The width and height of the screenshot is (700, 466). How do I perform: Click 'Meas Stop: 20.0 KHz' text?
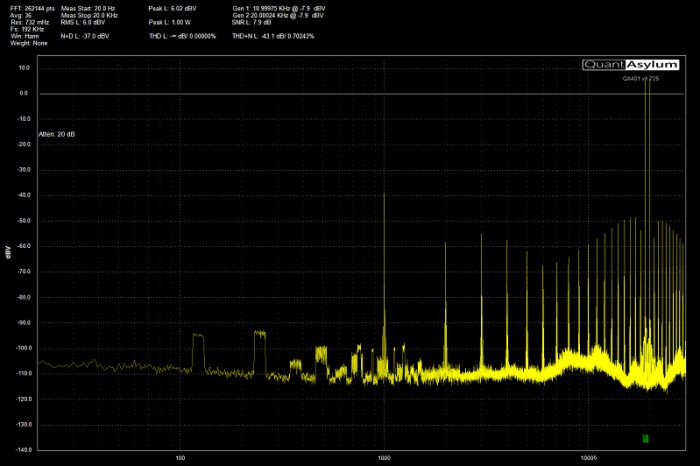(x=89, y=16)
